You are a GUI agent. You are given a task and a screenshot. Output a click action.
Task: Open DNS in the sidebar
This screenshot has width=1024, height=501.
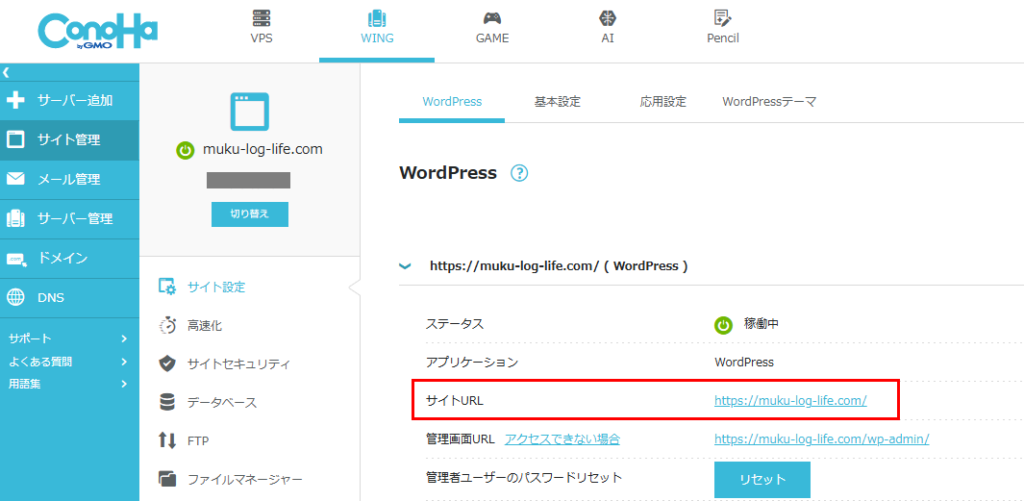[x=69, y=298]
